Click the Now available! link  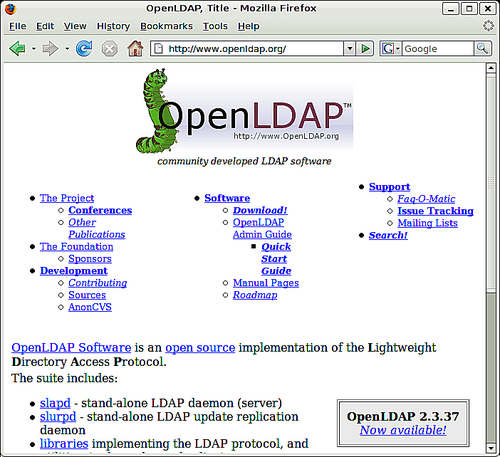[x=403, y=430]
